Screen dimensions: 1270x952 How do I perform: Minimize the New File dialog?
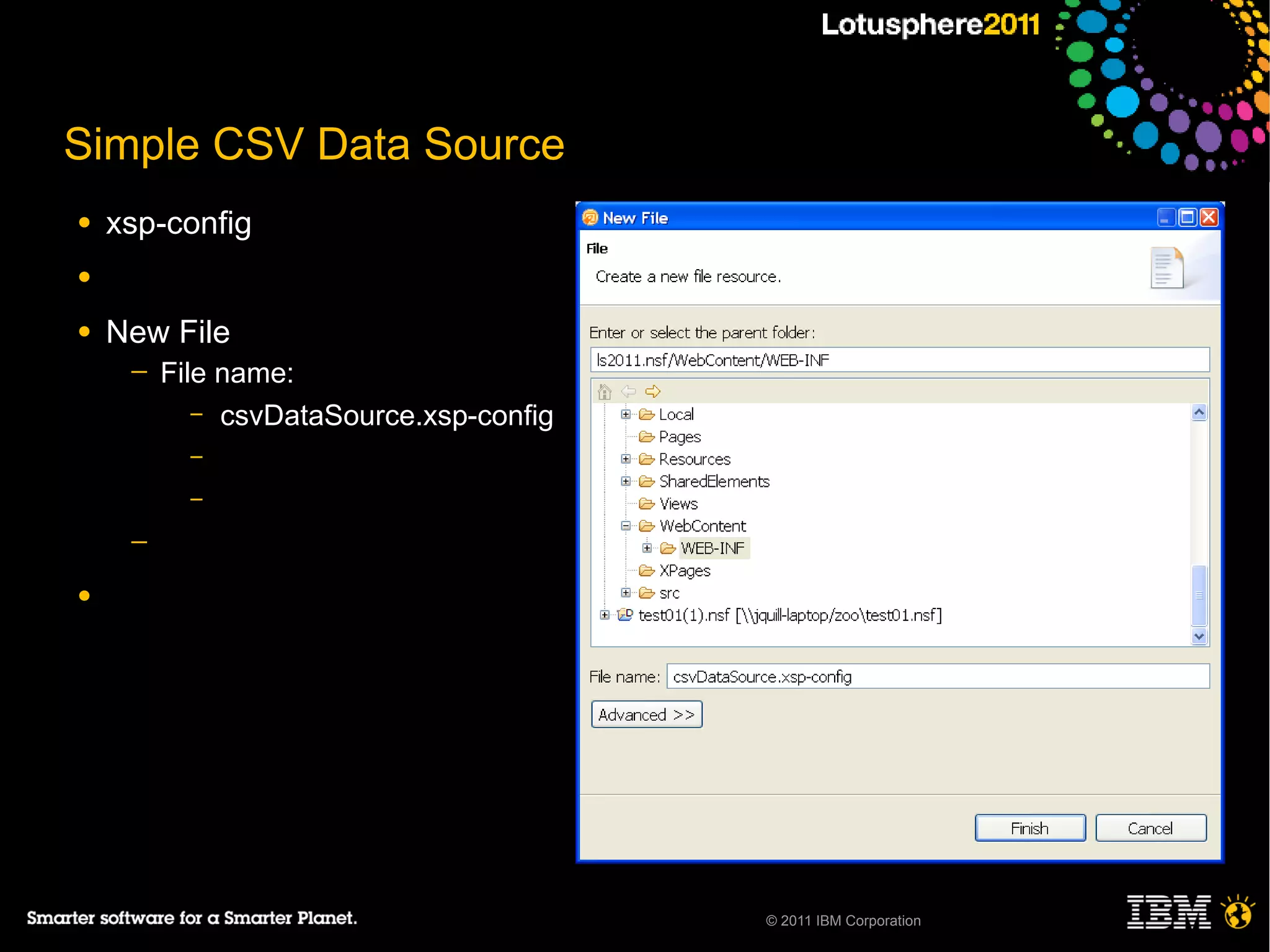point(1166,217)
